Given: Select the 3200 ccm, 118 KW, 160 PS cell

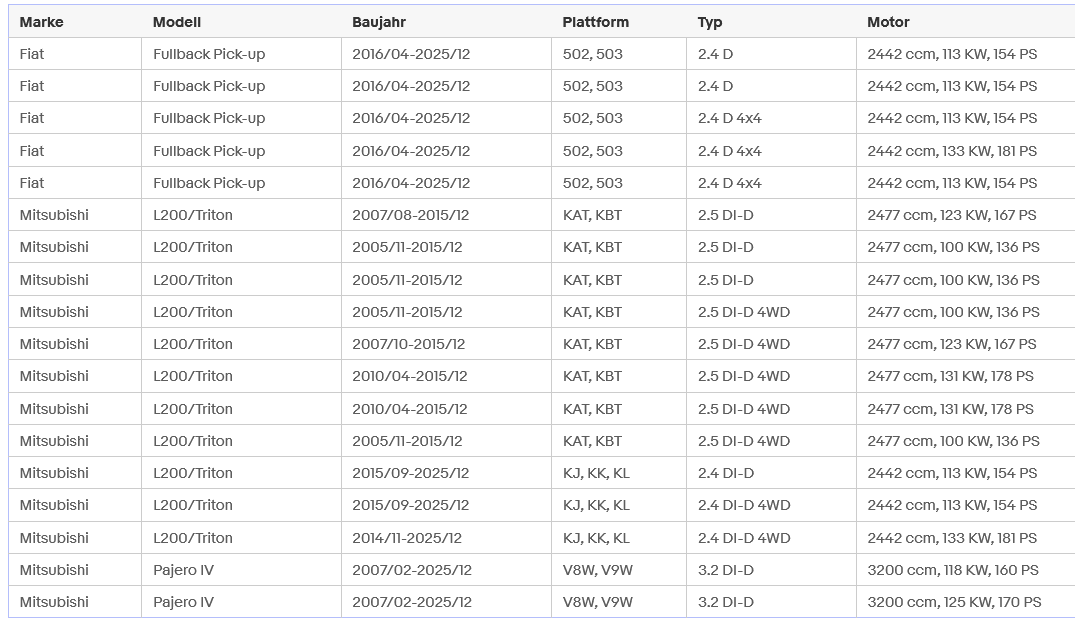Looking at the screenshot, I should tap(953, 570).
